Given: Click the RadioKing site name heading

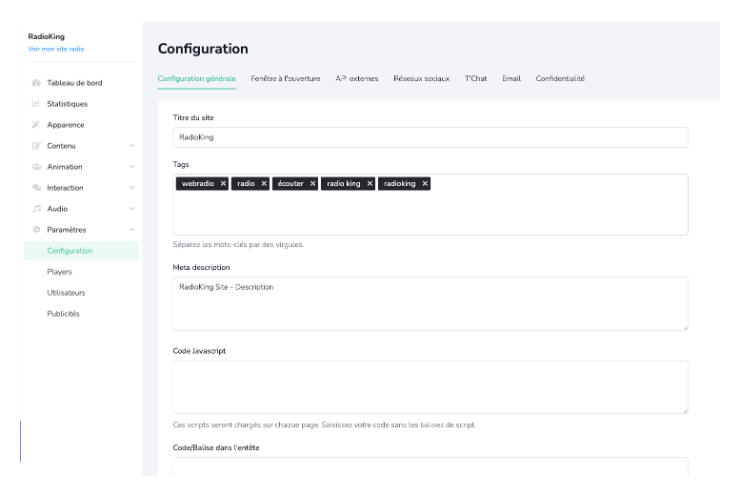Looking at the screenshot, I should pos(46,36).
